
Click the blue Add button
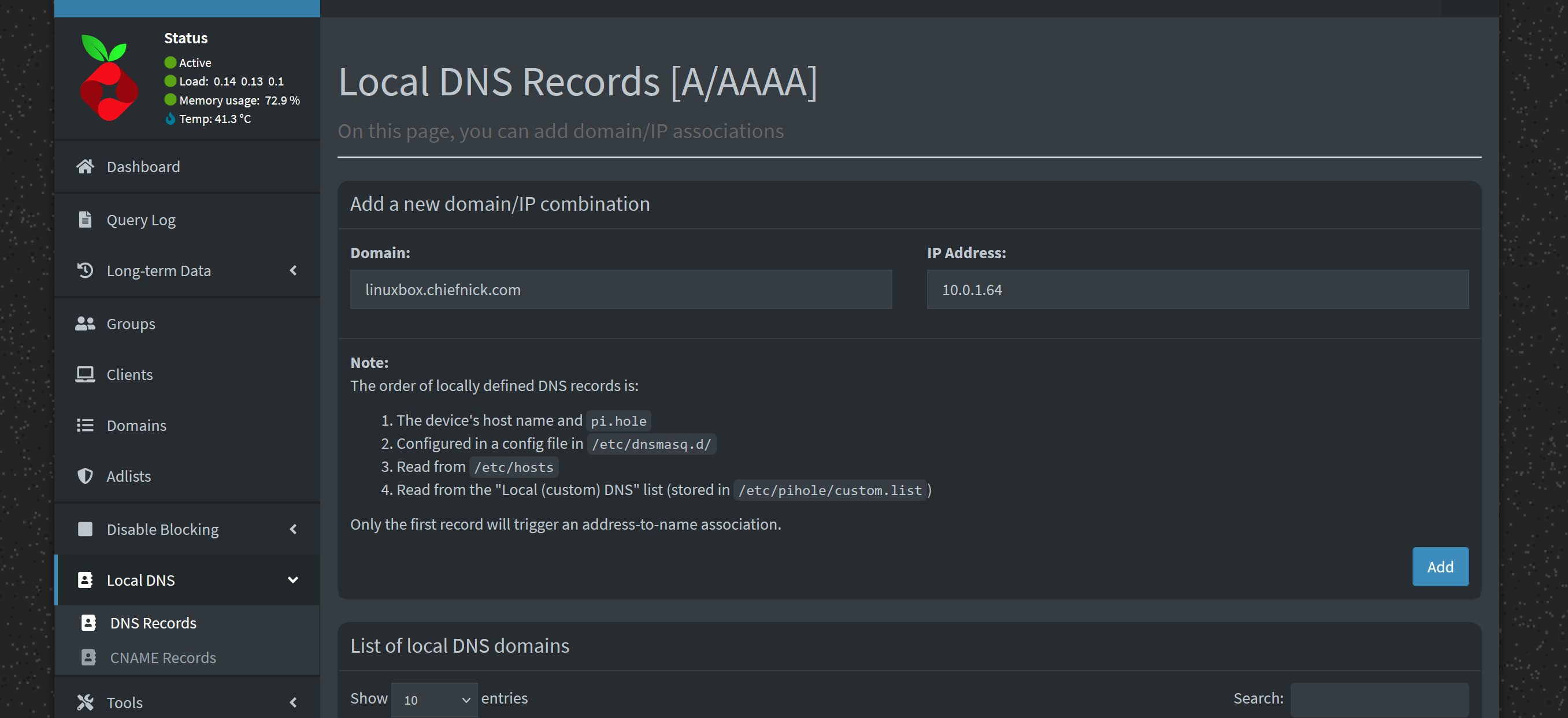[1440, 567]
